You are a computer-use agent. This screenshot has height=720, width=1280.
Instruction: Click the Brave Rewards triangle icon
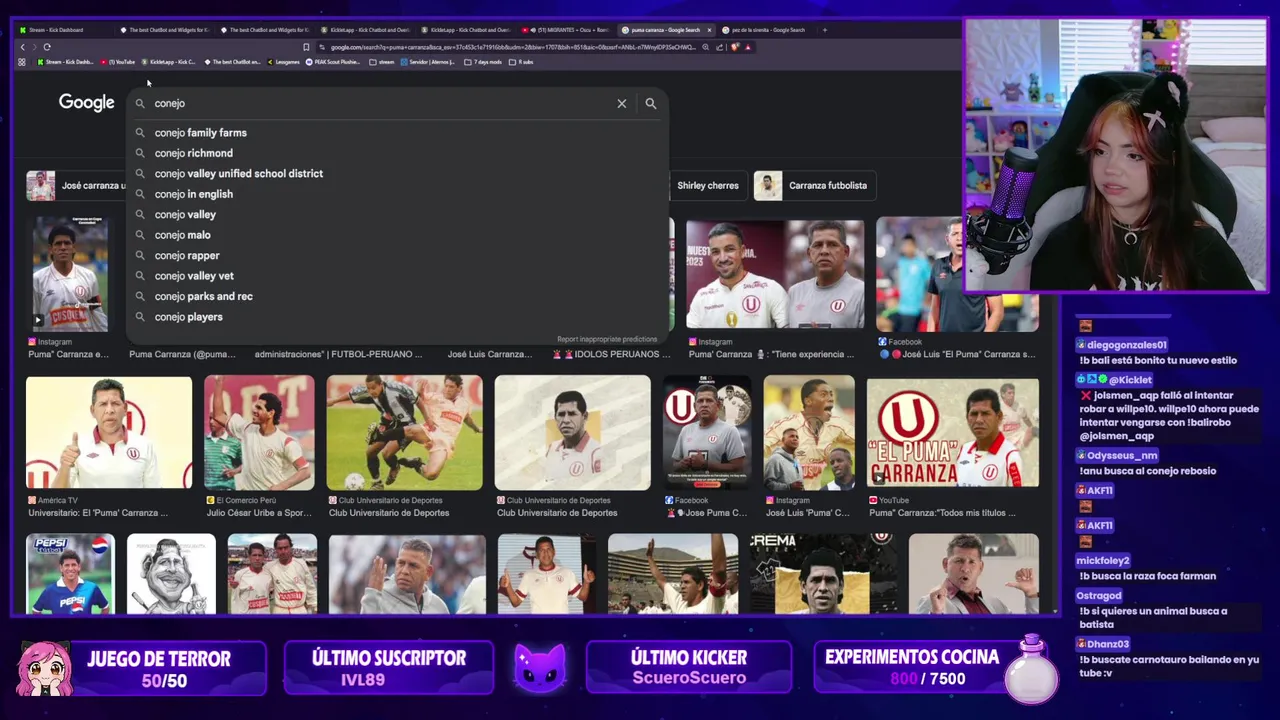tap(747, 47)
